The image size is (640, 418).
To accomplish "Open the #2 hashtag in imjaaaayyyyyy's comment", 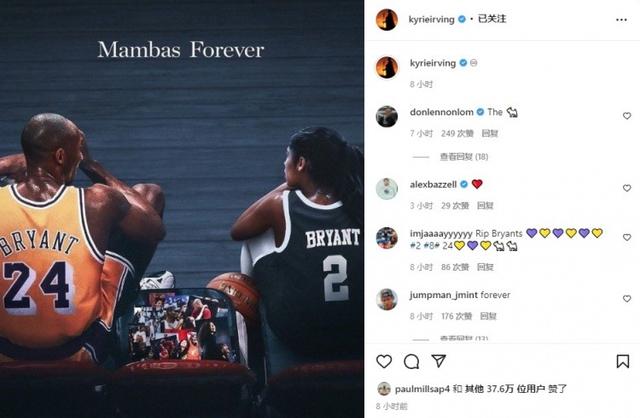I will click(415, 246).
